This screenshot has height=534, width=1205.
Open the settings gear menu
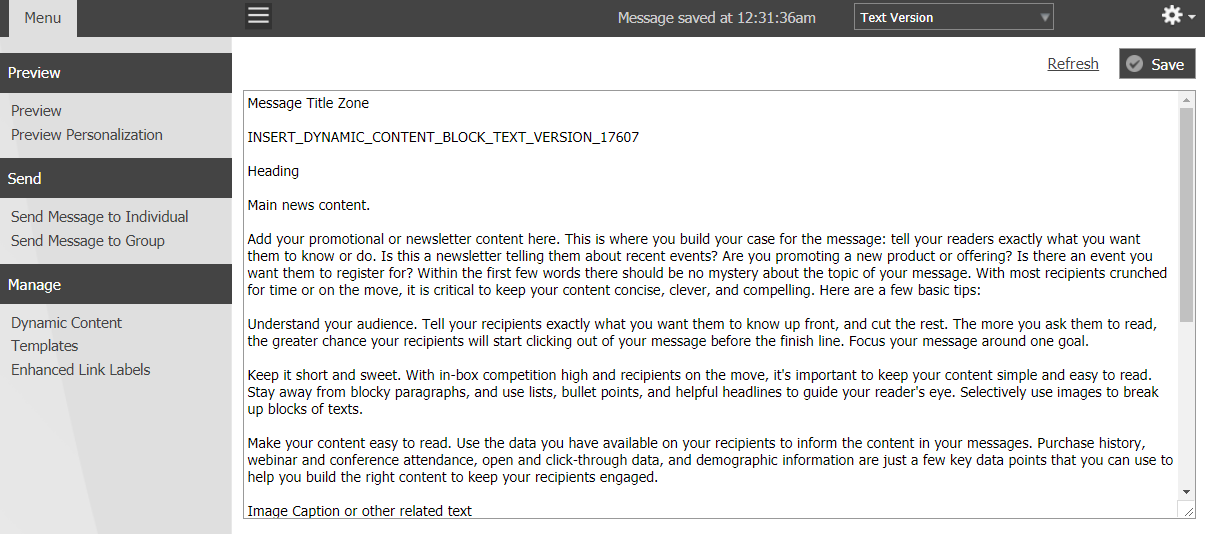coord(1171,15)
